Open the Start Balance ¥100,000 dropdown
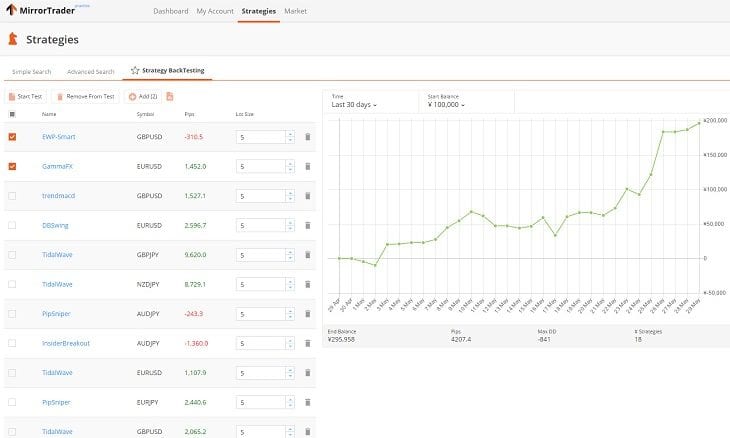This screenshot has height=438, width=730. click(x=446, y=105)
